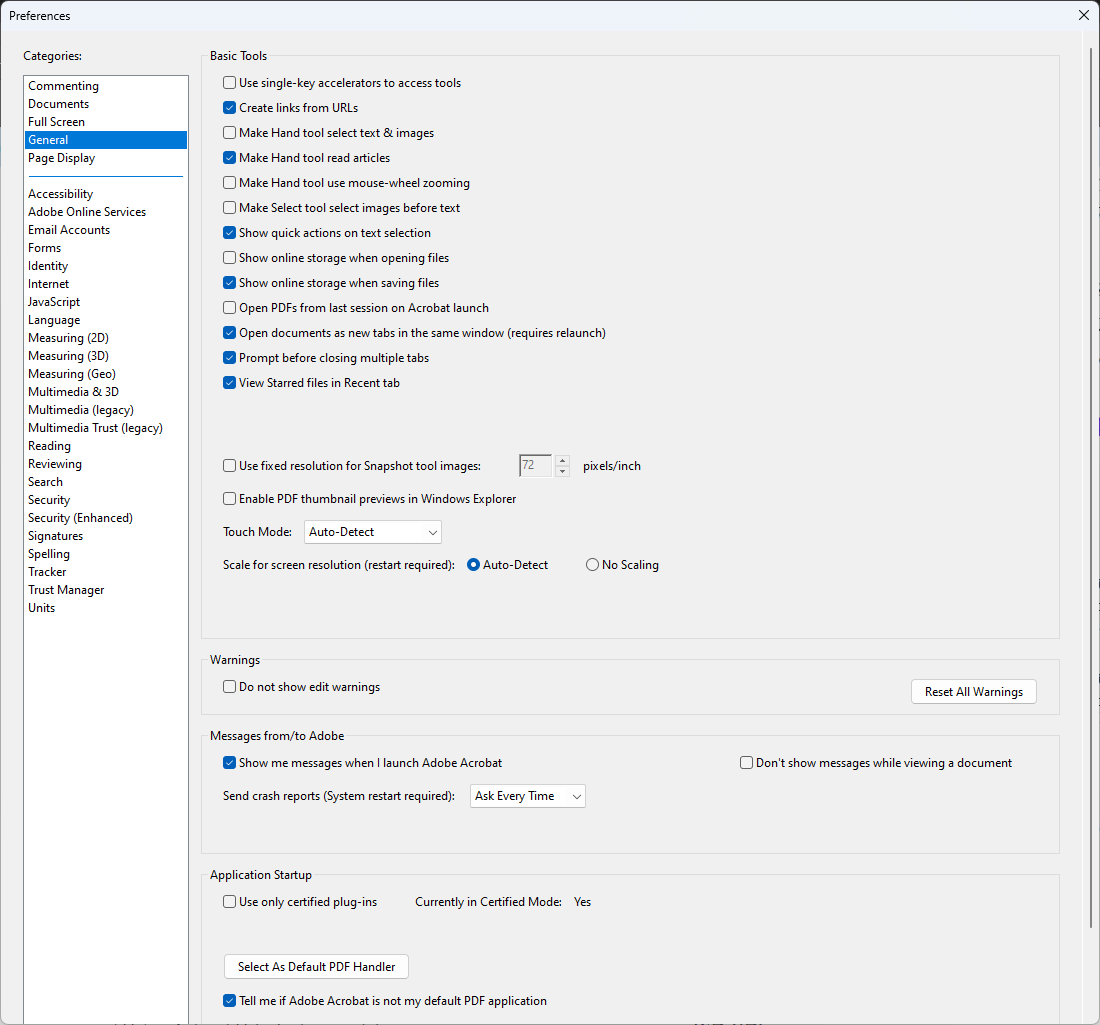Enable PDF thumbnail previews in Windows Explorer
The width and height of the screenshot is (1100, 1025).
click(x=229, y=498)
